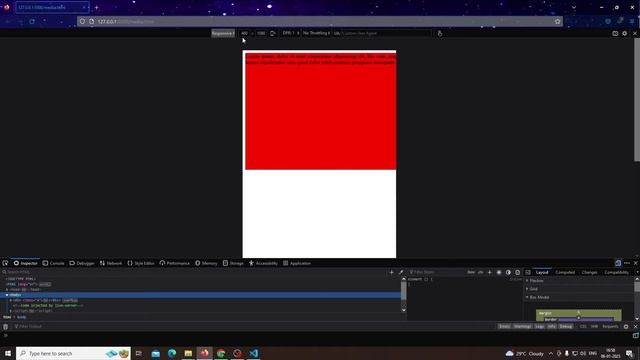This screenshot has width=640, height=360.
Task: Open the Memory tab
Action: coord(206,263)
